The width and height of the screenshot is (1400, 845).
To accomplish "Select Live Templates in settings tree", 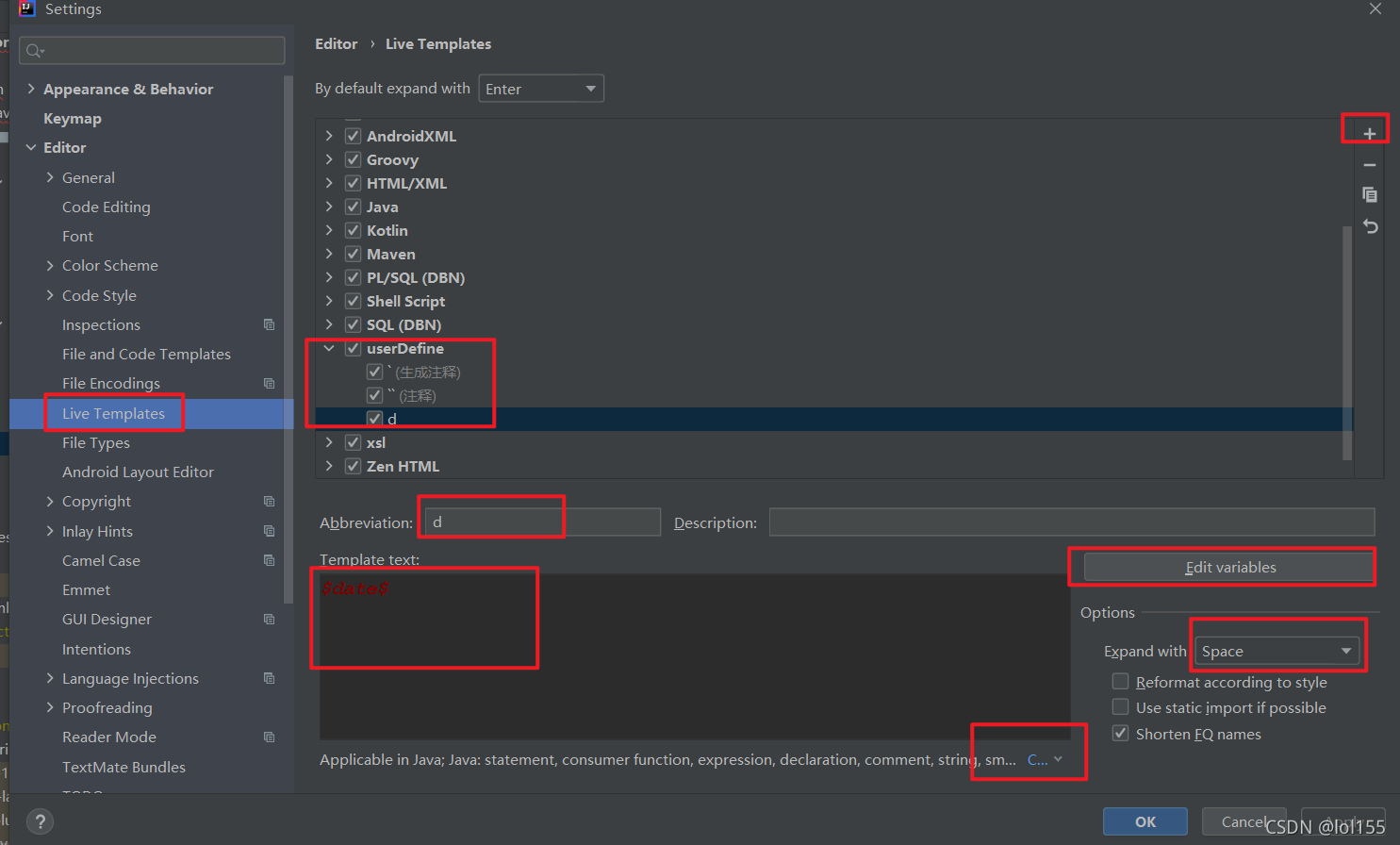I will (x=113, y=413).
